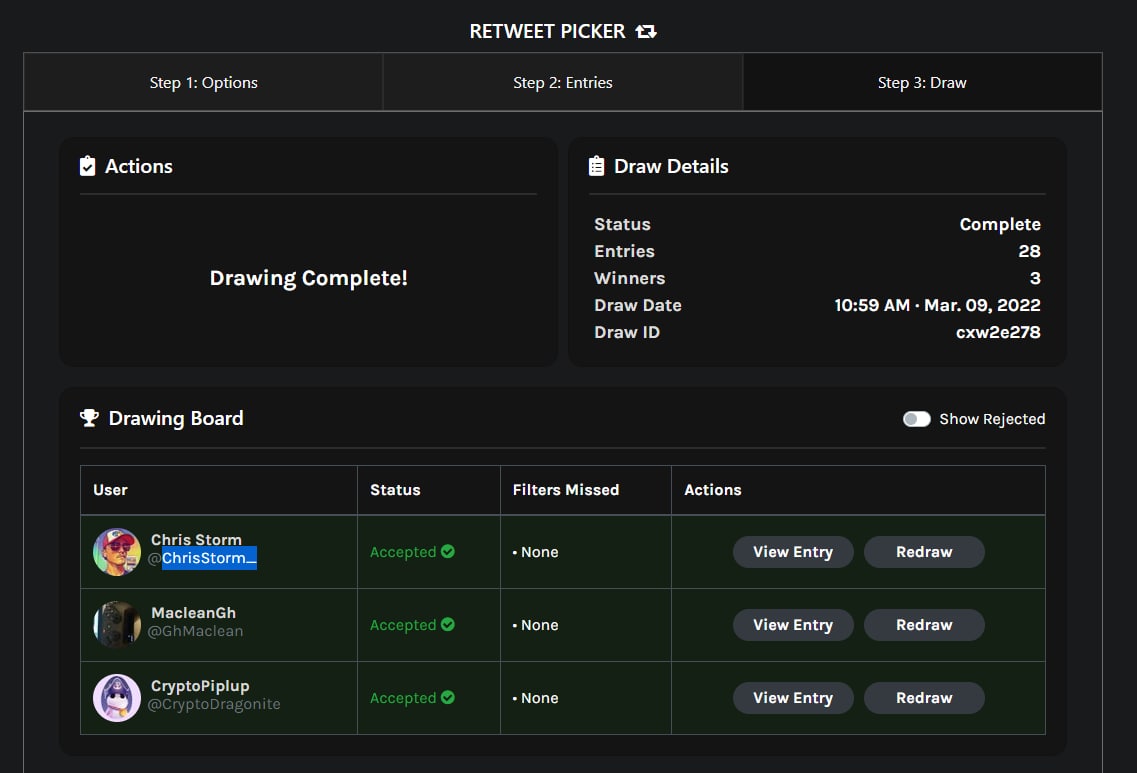Switch to the Step 2: Entries tab

tap(563, 83)
